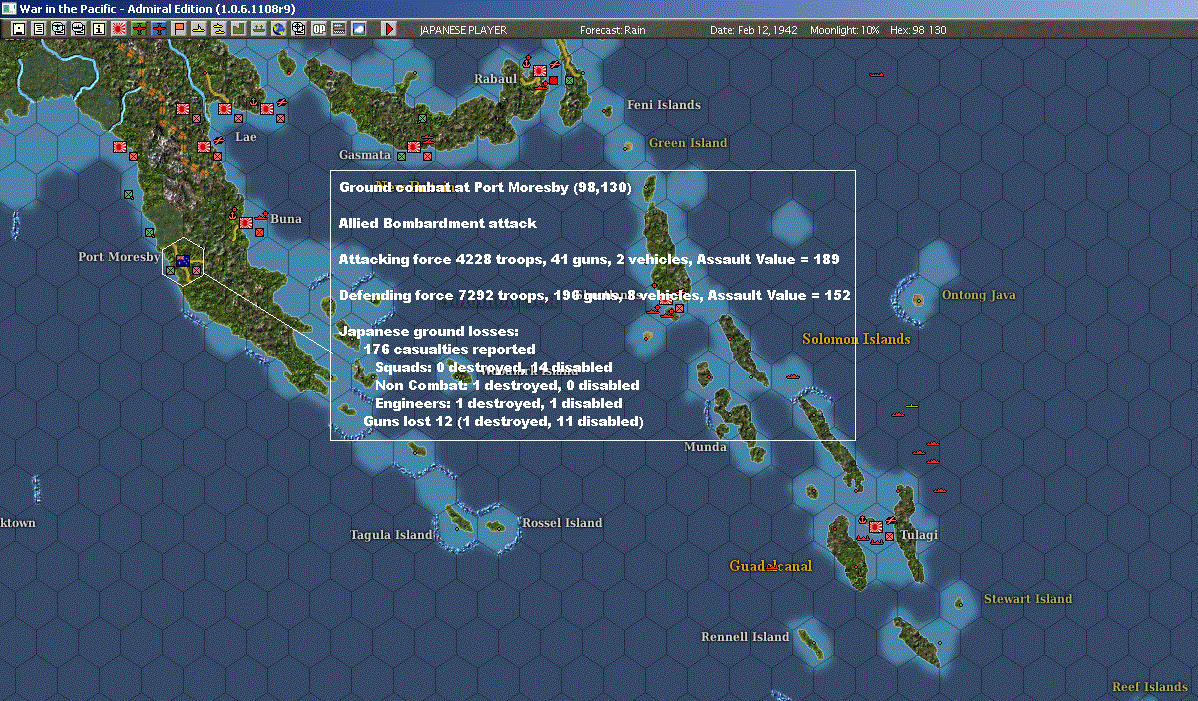Click the cloud weather toolbar icon
The height and width of the screenshot is (701, 1198).
(x=358, y=29)
